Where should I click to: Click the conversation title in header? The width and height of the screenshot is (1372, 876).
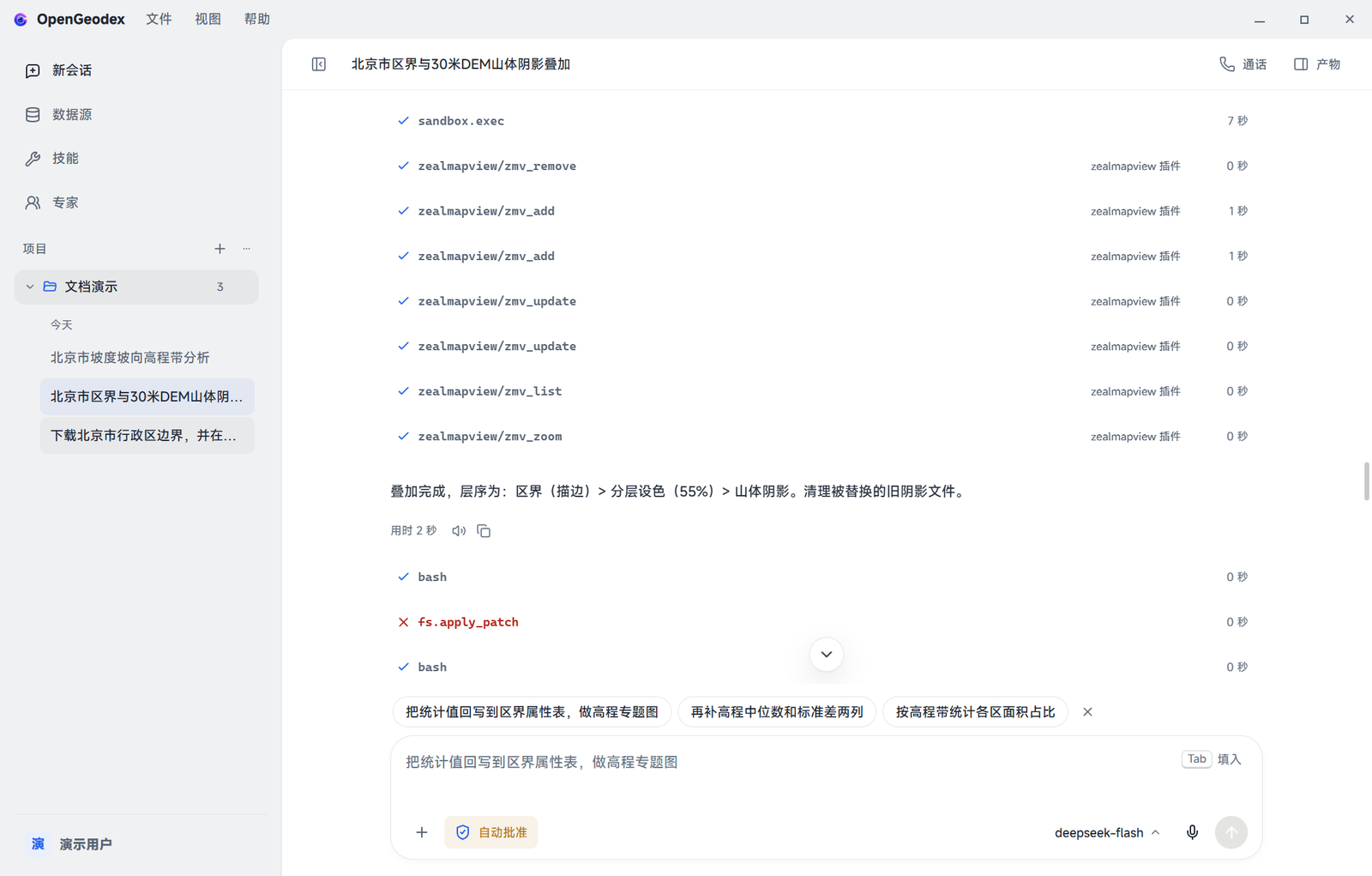tap(460, 64)
